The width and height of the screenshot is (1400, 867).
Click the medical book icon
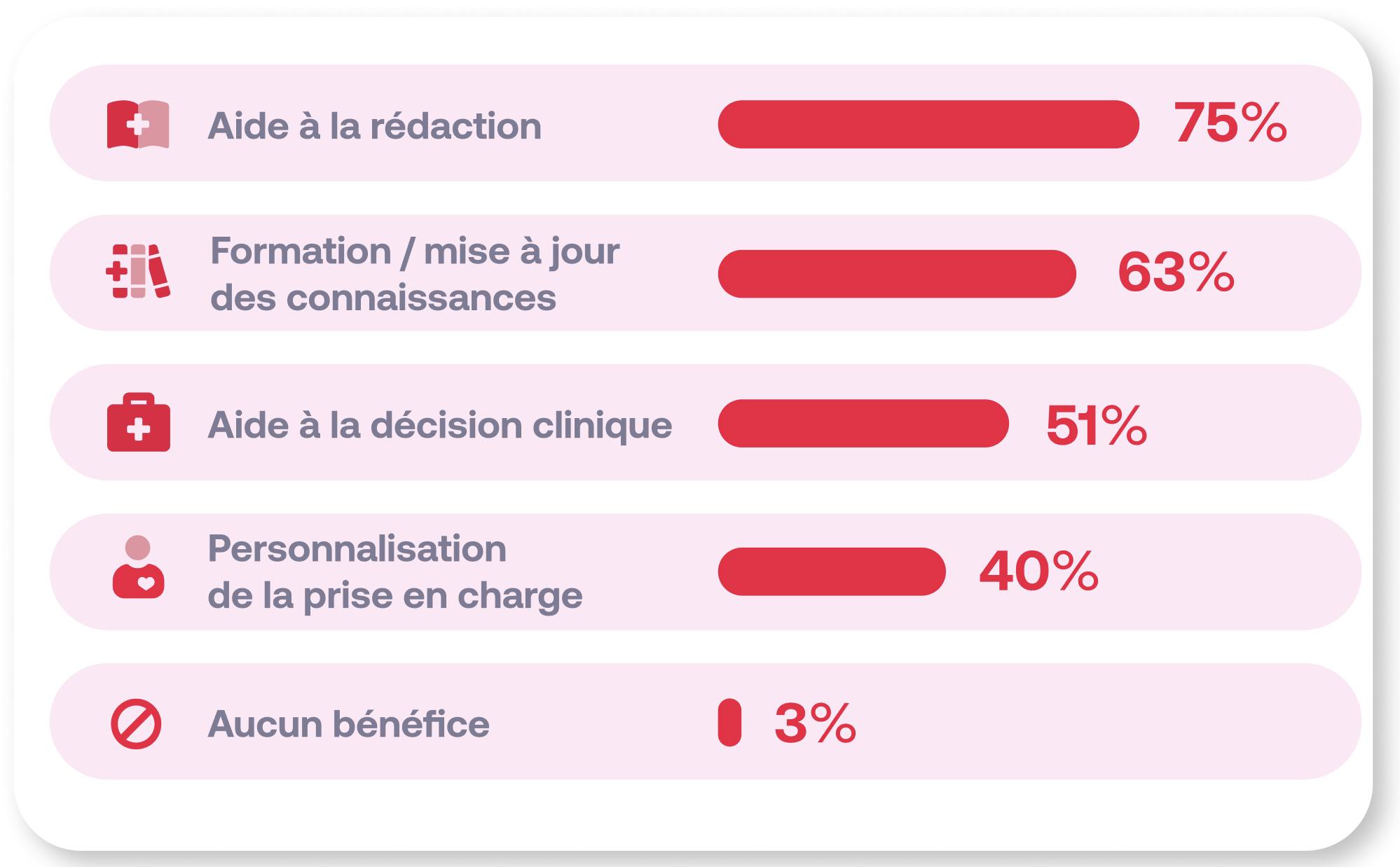[138, 125]
